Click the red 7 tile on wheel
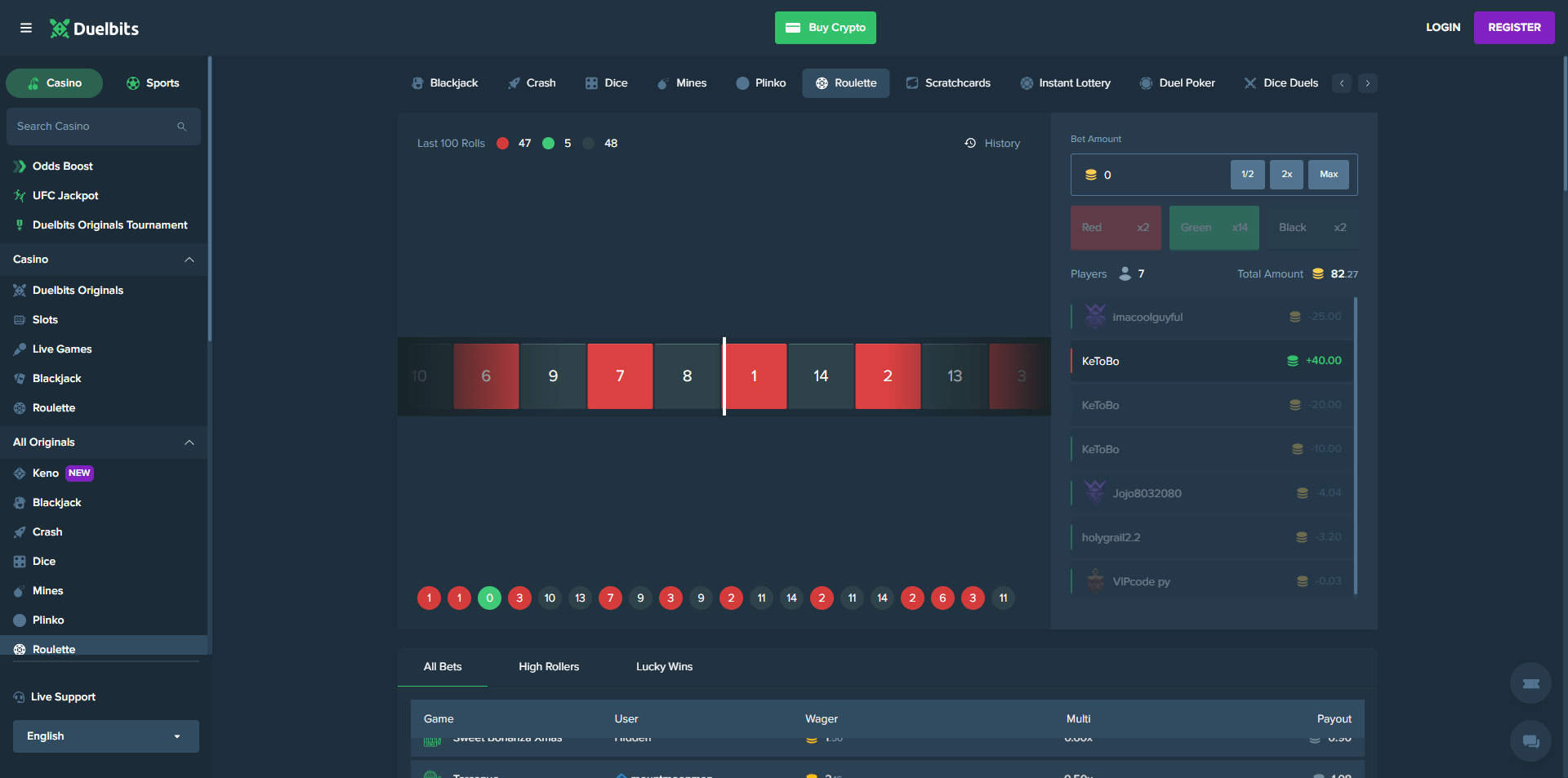 pos(620,376)
